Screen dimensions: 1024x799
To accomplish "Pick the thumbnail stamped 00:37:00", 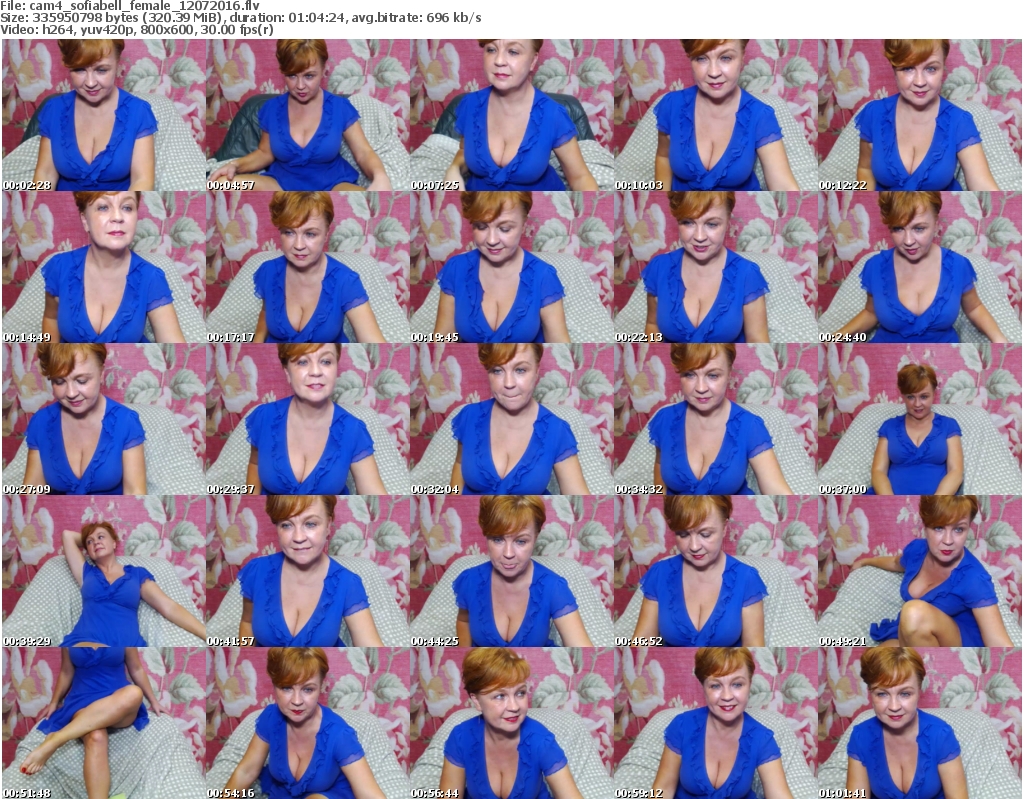I will pos(920,419).
